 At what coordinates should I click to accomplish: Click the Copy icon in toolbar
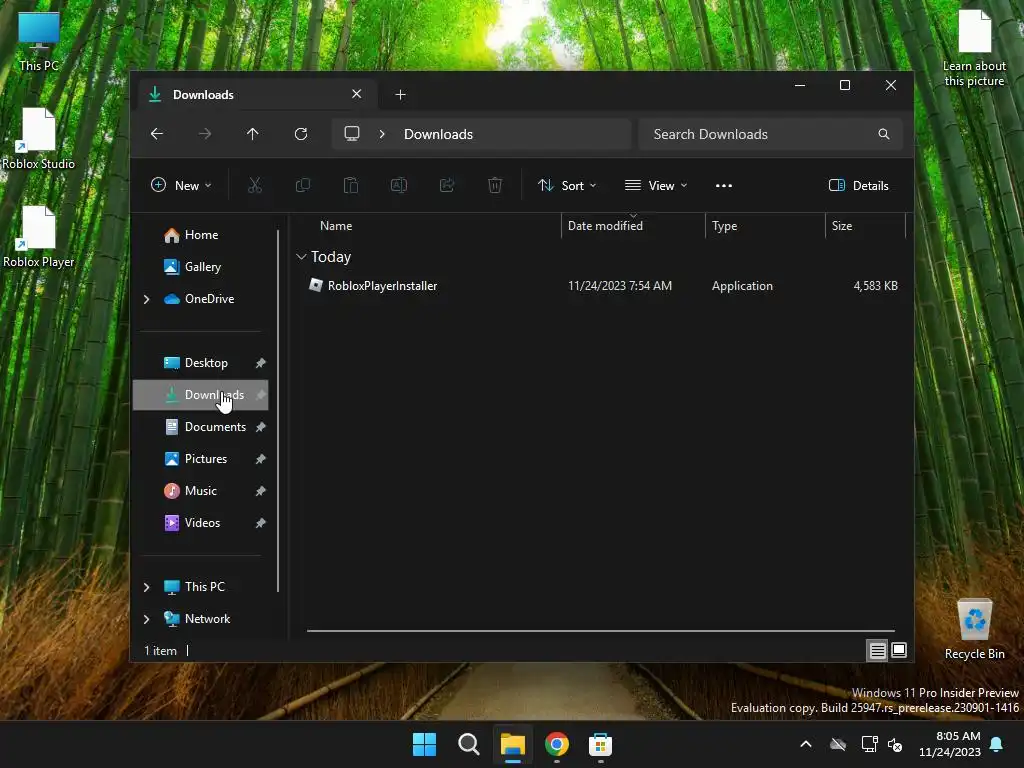302,185
